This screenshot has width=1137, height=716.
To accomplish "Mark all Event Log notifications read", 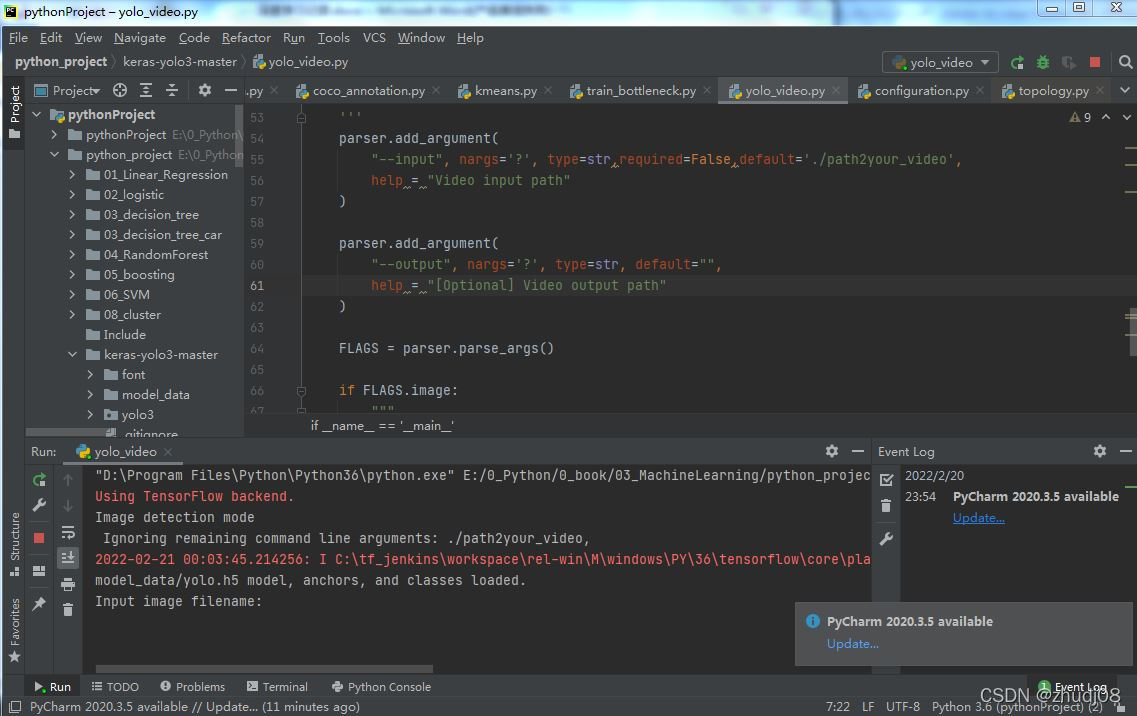I will (886, 480).
